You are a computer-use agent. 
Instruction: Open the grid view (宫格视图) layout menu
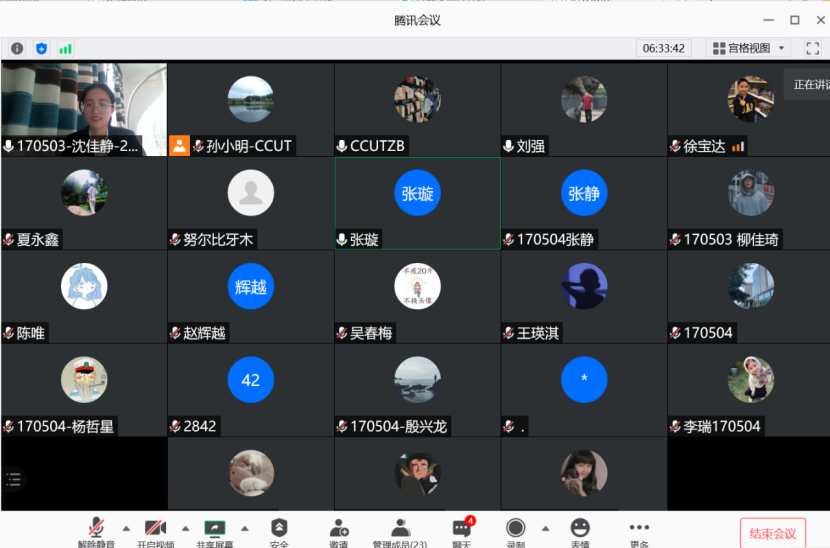(749, 48)
